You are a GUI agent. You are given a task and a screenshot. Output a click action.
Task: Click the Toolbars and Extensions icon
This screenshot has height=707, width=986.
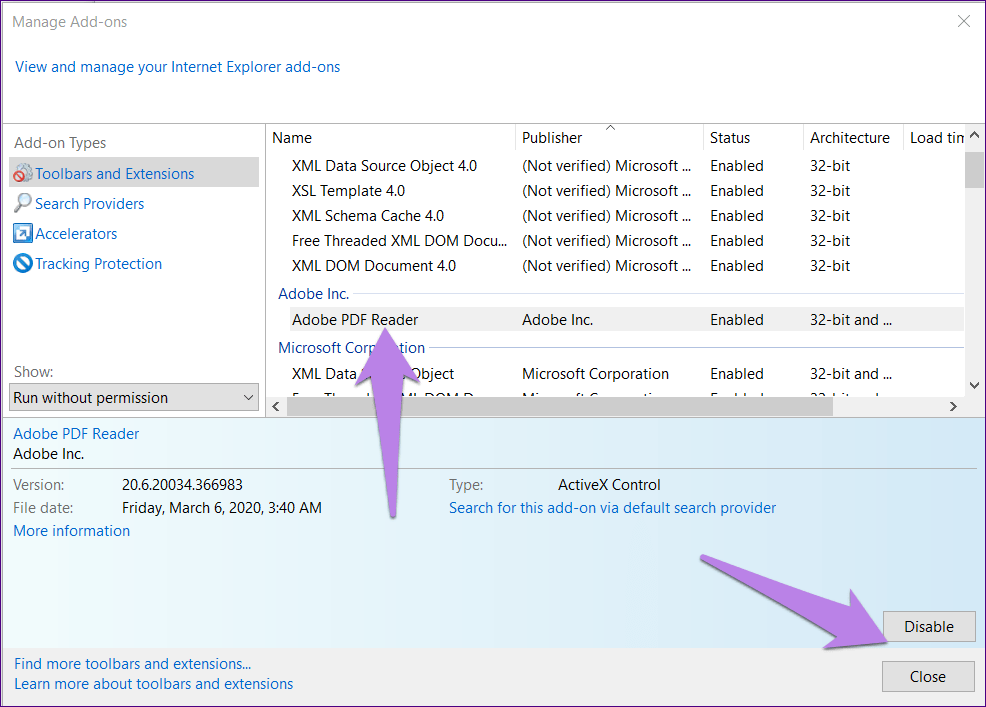[22, 174]
